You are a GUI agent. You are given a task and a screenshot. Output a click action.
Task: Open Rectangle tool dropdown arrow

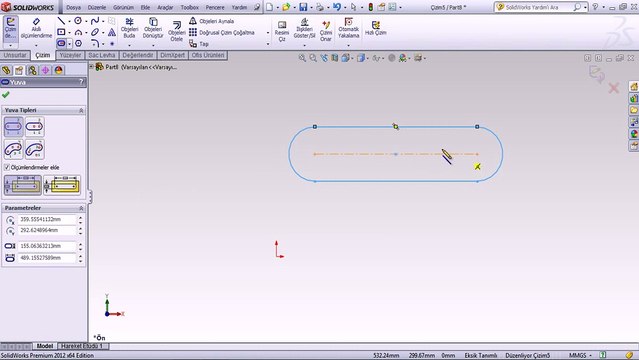tap(69, 32)
